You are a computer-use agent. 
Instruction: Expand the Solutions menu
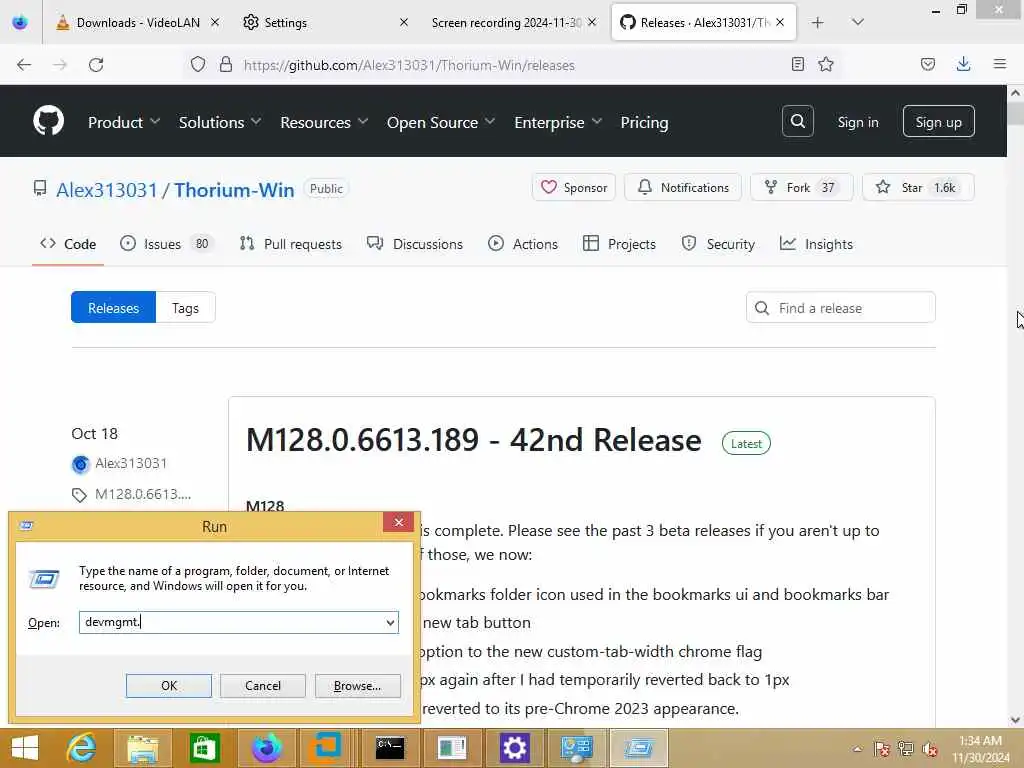click(219, 122)
